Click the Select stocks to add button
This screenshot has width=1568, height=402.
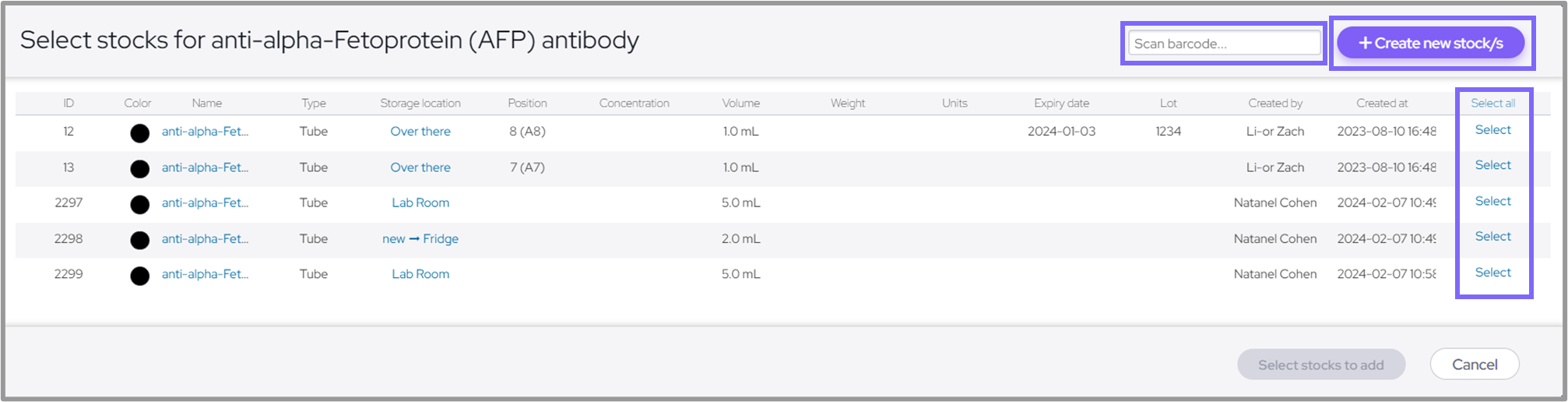(1320, 365)
